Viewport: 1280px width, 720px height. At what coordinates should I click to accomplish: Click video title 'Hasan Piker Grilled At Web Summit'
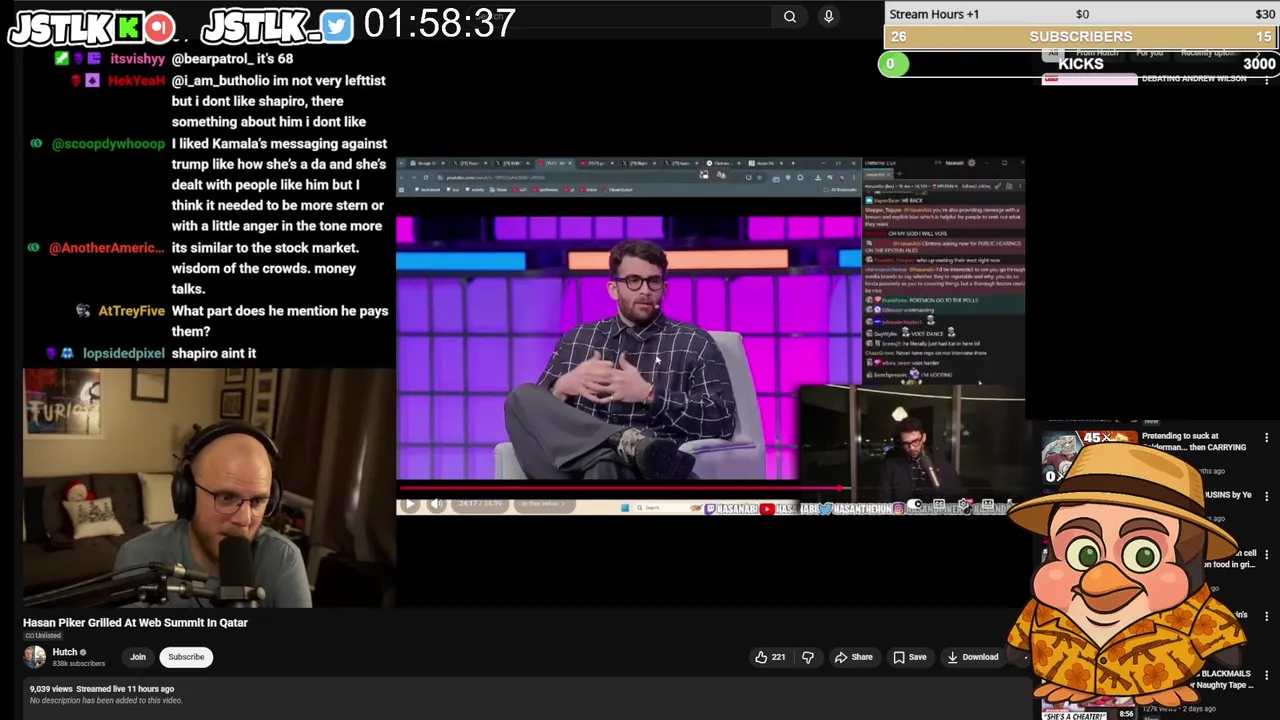point(135,622)
